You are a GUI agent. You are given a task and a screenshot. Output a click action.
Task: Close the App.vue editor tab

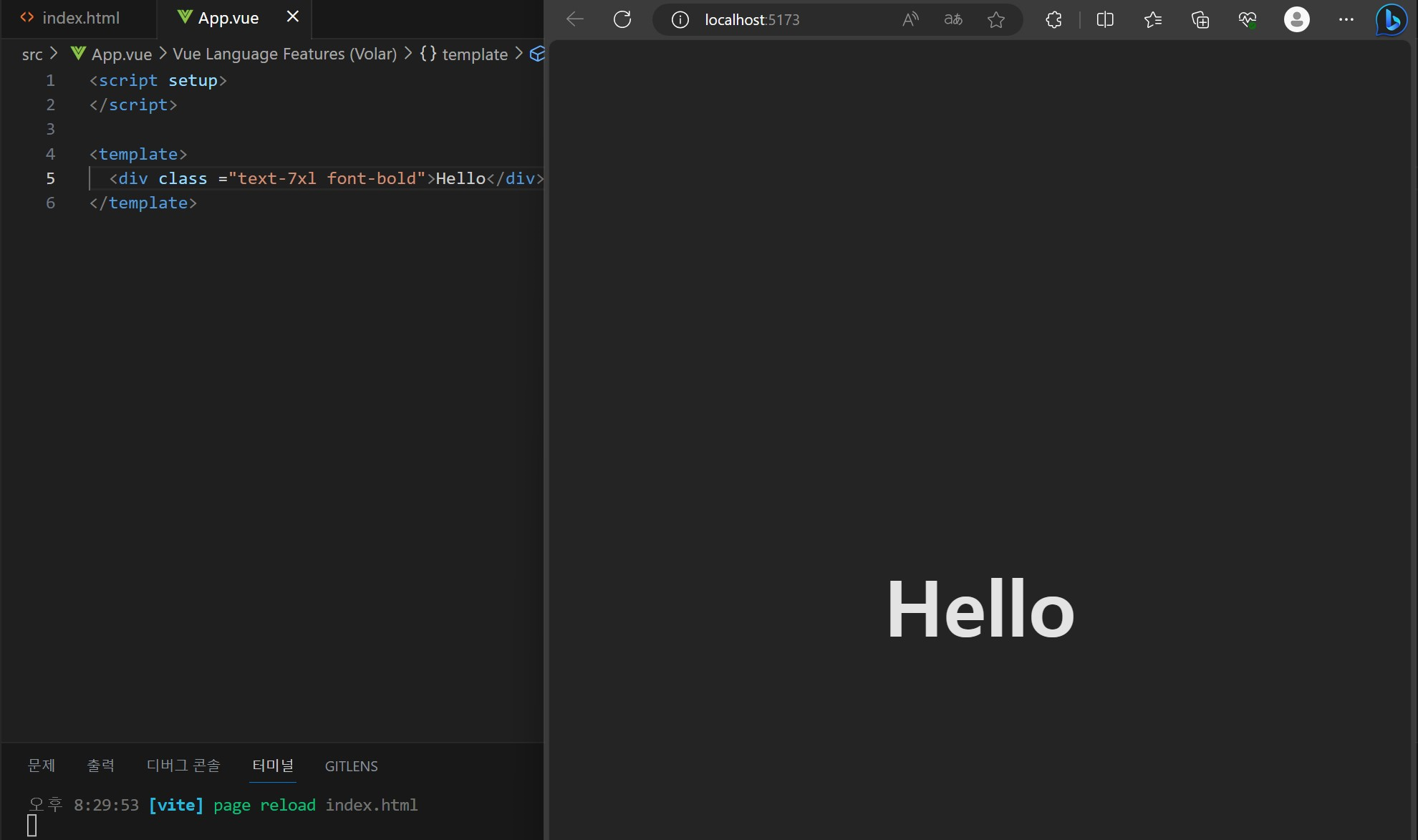292,17
